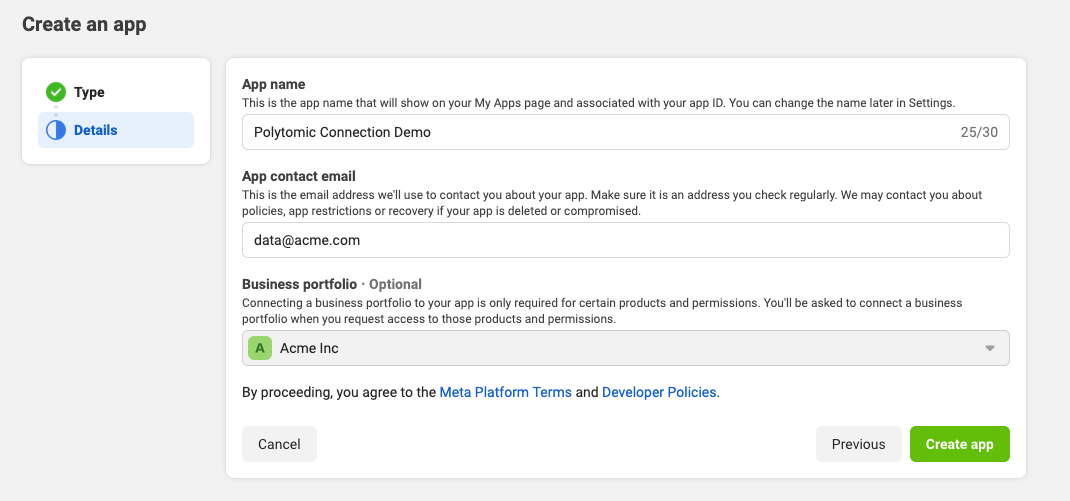
Task: Go back with the Previous button
Action: 858,444
